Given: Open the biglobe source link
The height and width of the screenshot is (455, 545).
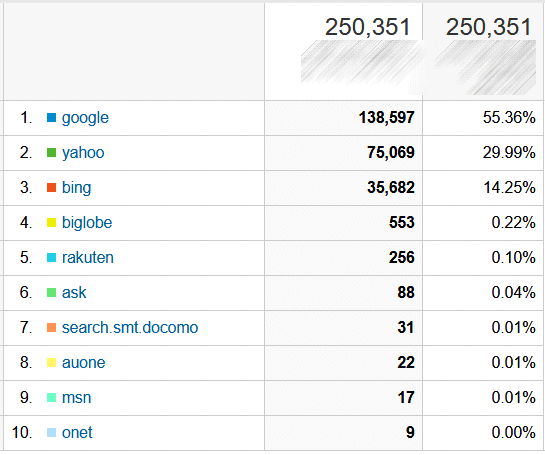Looking at the screenshot, I should click(87, 222).
